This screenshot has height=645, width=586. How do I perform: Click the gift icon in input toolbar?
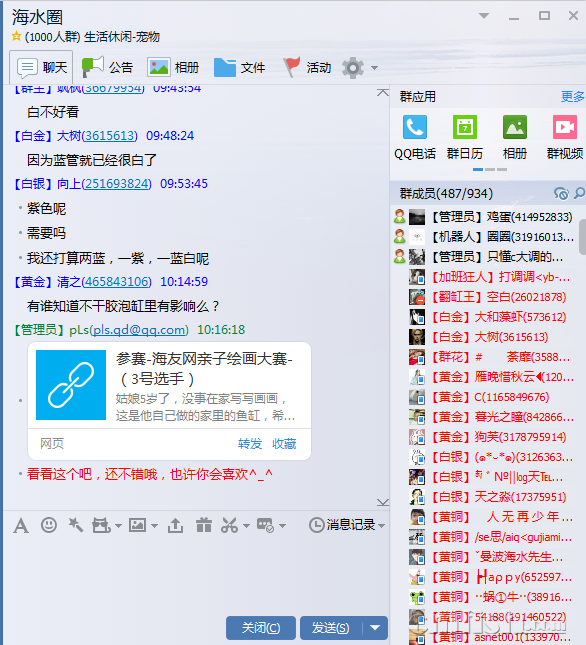[x=204, y=525]
